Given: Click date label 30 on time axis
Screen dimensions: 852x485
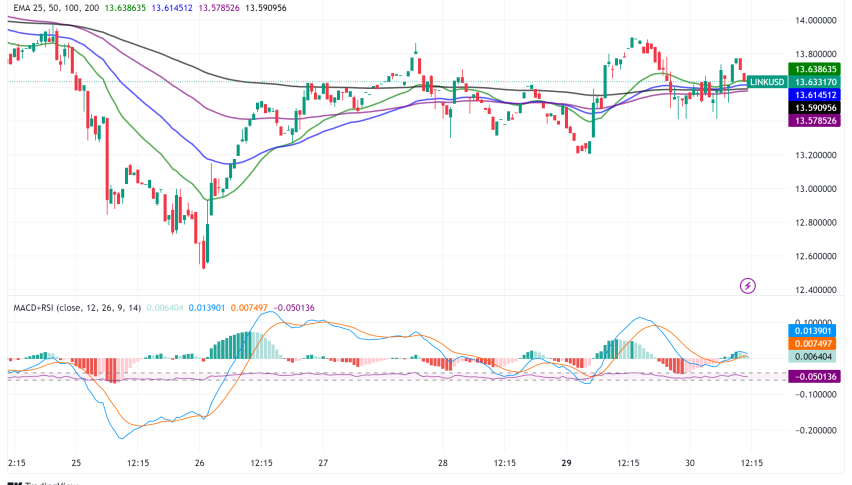Looking at the screenshot, I should [x=690, y=463].
